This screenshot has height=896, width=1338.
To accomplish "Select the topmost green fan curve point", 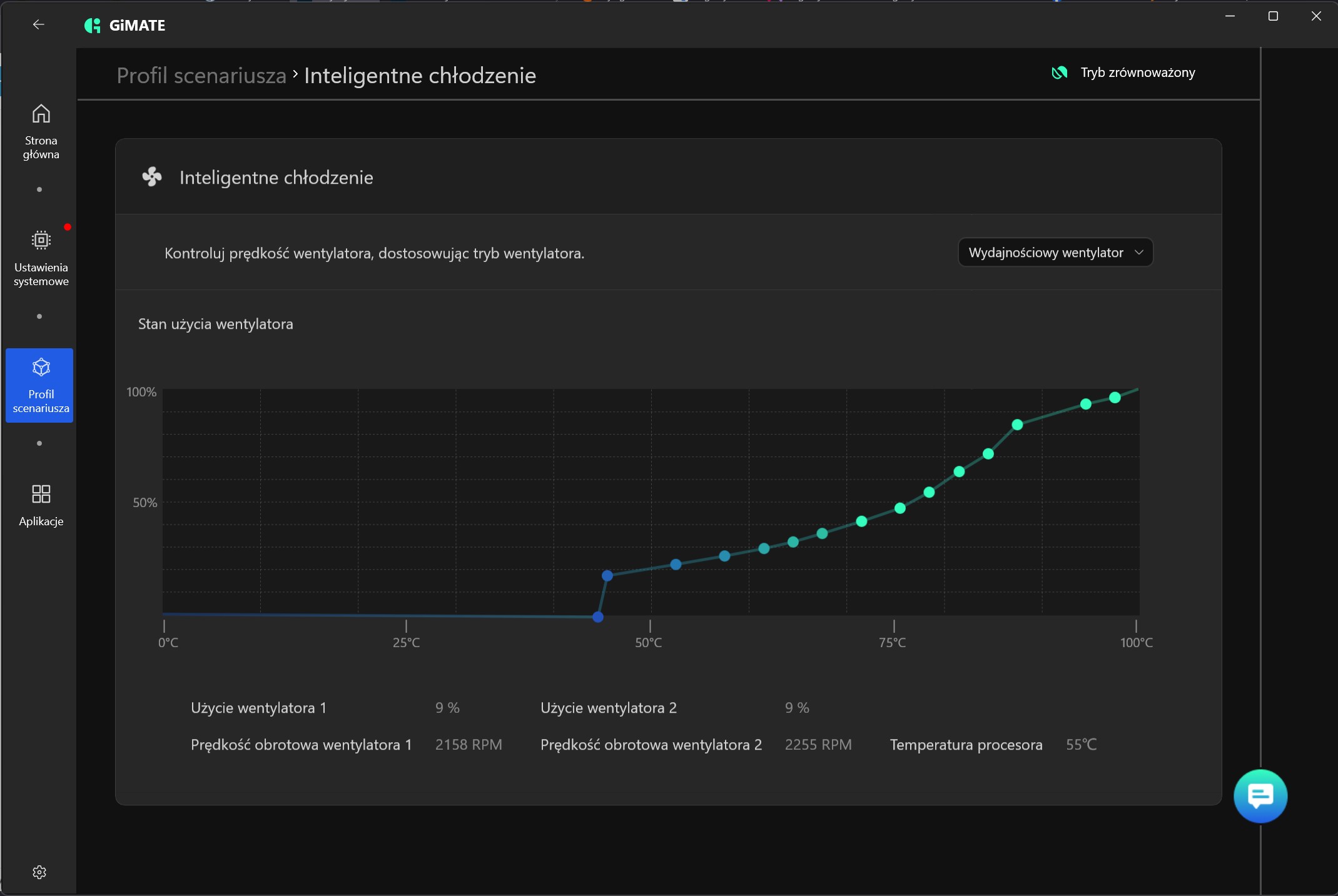I will coord(1115,398).
